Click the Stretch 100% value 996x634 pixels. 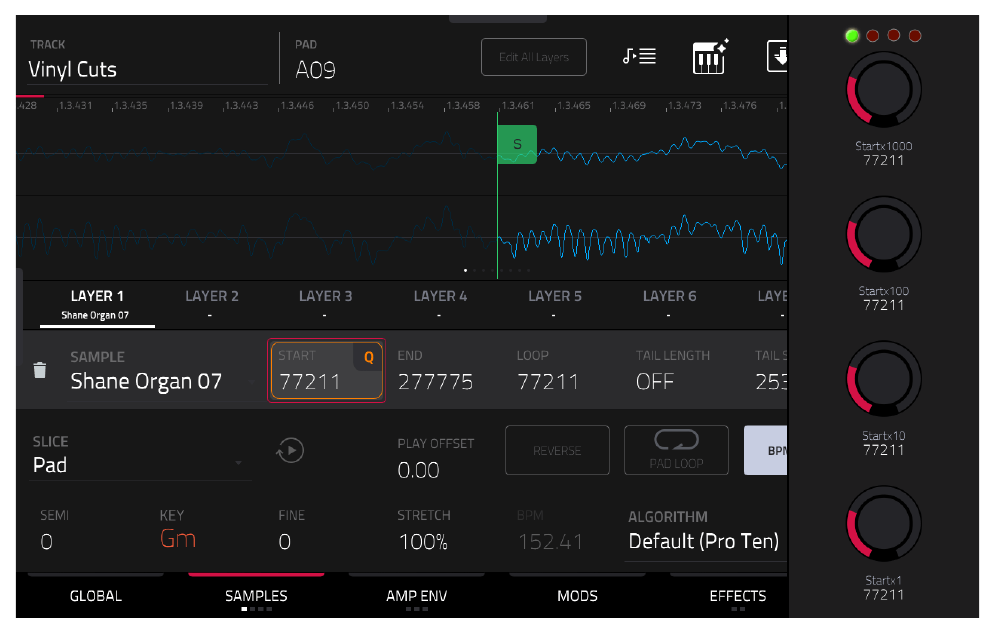click(x=423, y=542)
